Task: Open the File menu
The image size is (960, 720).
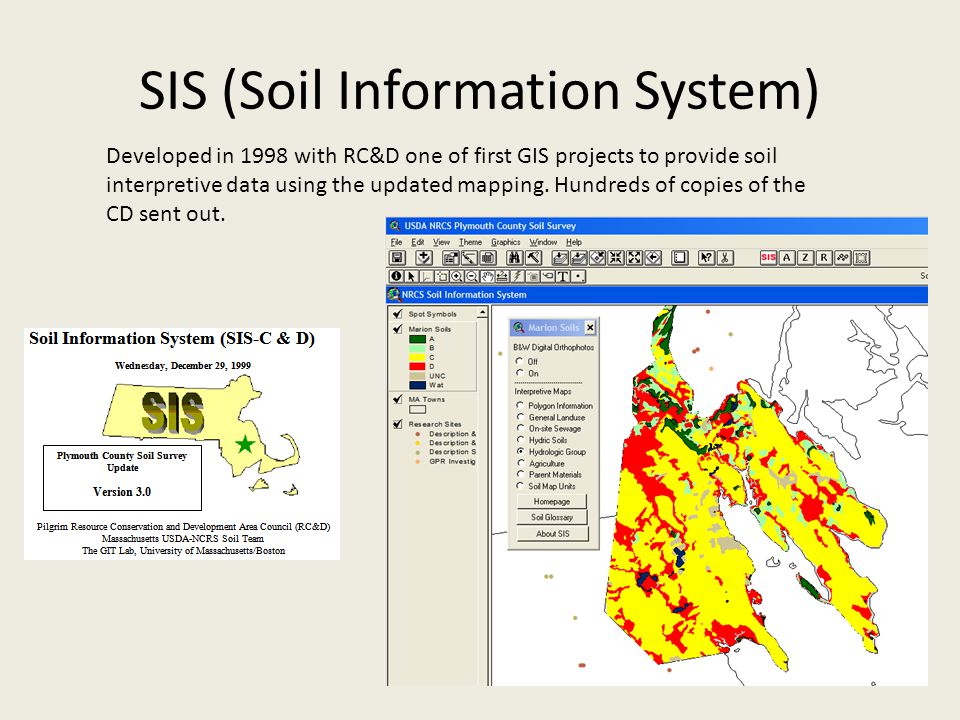Action: tap(396, 242)
